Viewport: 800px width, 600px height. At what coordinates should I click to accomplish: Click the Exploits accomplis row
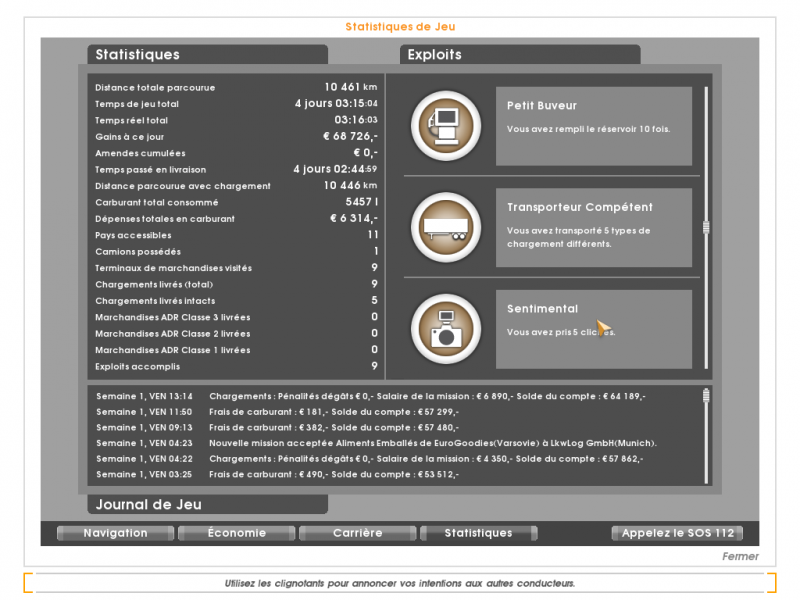click(236, 366)
